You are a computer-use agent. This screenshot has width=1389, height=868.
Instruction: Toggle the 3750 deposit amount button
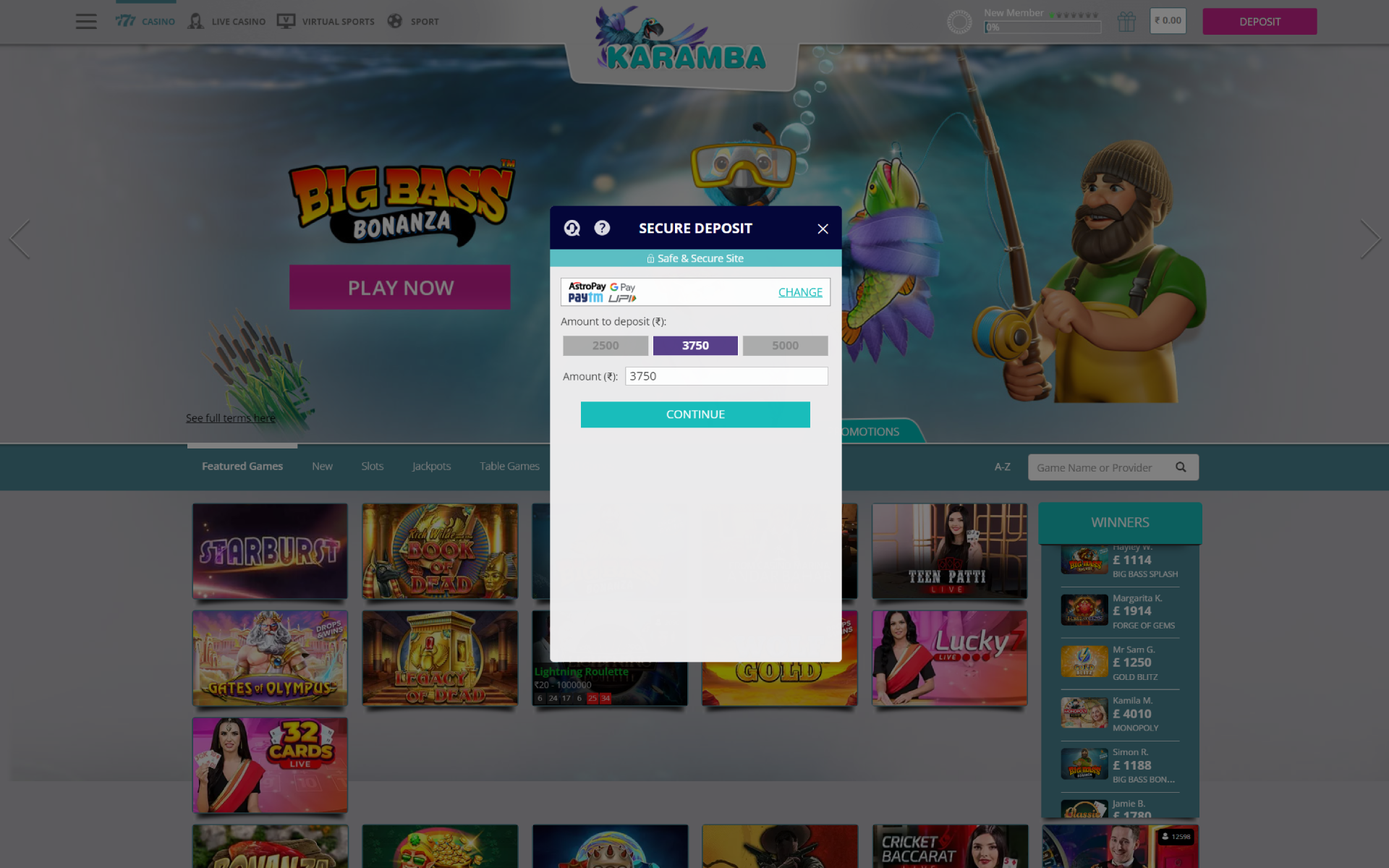[x=695, y=345]
